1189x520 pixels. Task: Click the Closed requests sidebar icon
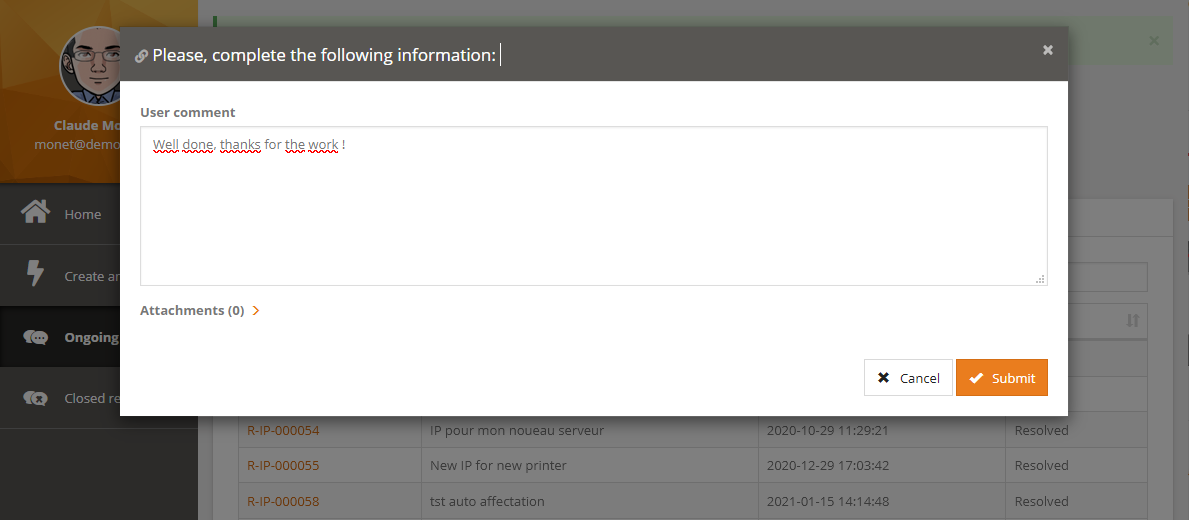click(x=36, y=398)
